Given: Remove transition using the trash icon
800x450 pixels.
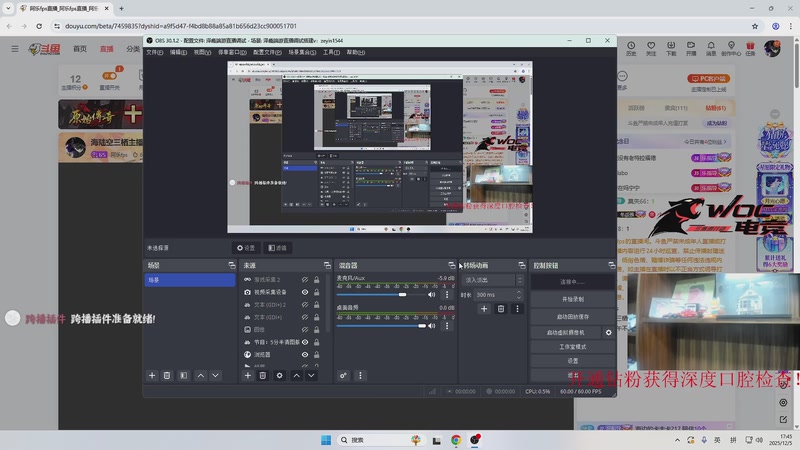Looking at the screenshot, I should (x=501, y=309).
